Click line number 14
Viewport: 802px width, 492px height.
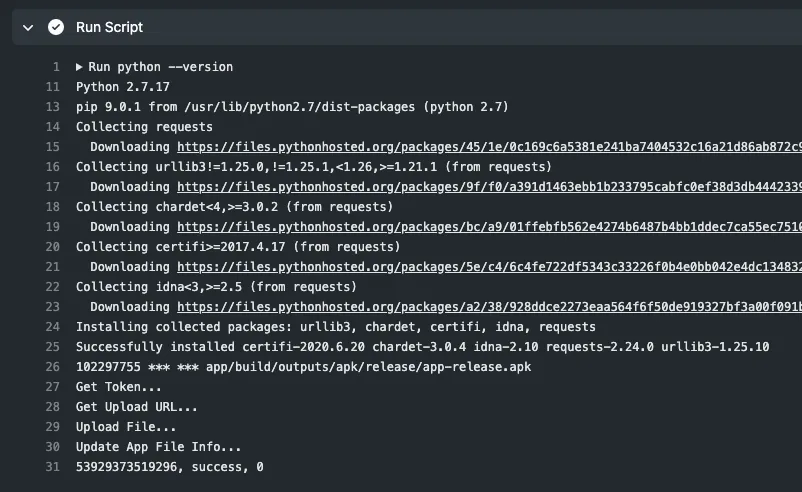(53, 127)
